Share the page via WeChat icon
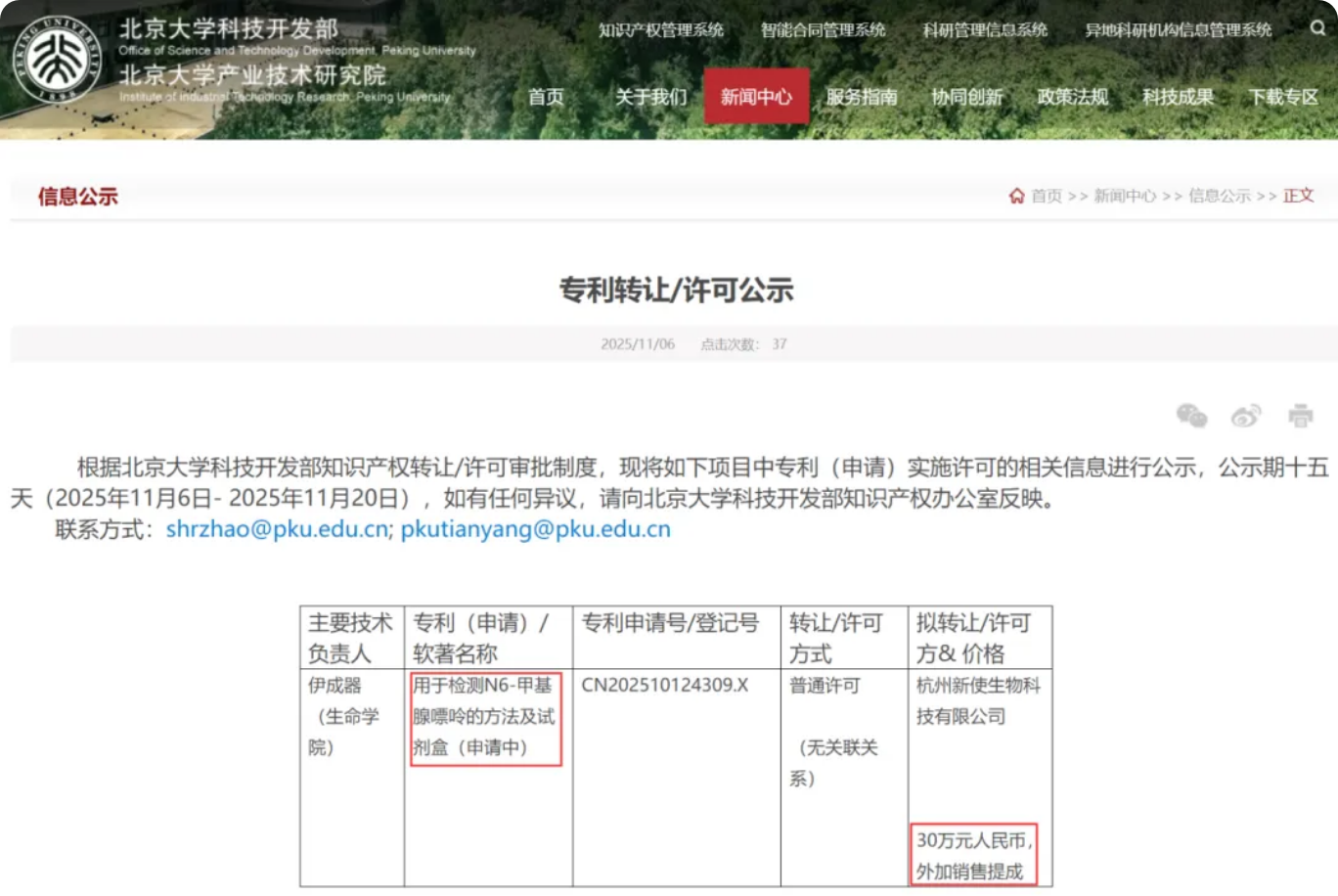Viewport: 1338px width, 896px height. point(1191,416)
